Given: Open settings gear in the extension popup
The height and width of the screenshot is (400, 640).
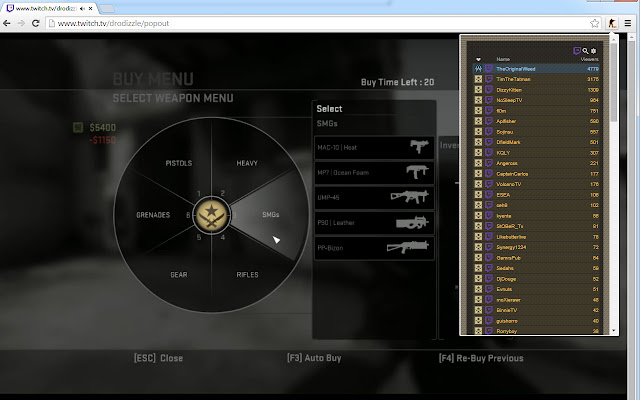Looking at the screenshot, I should pyautogui.click(x=593, y=51).
